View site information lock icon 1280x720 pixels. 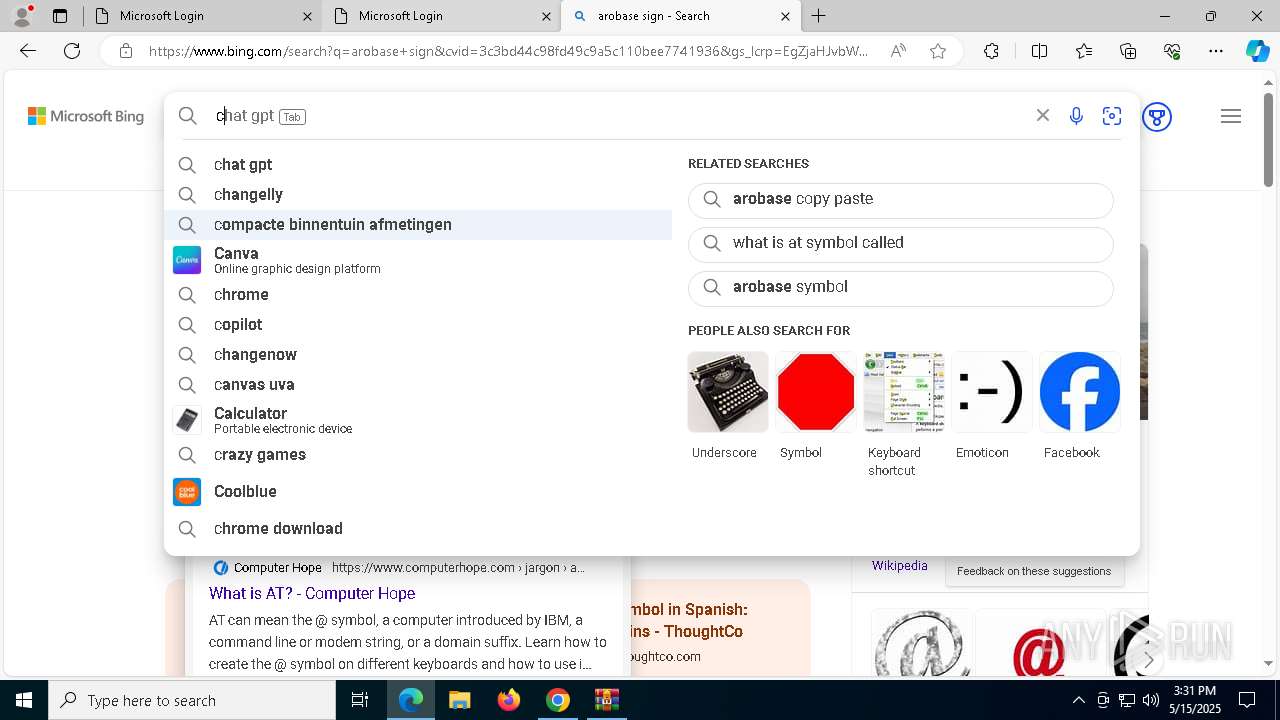[x=125, y=51]
